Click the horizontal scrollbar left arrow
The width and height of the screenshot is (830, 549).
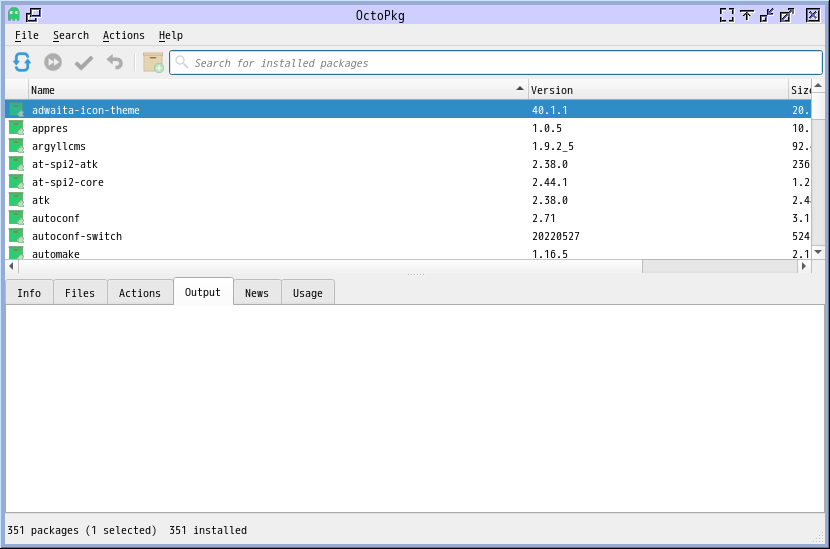[12, 266]
